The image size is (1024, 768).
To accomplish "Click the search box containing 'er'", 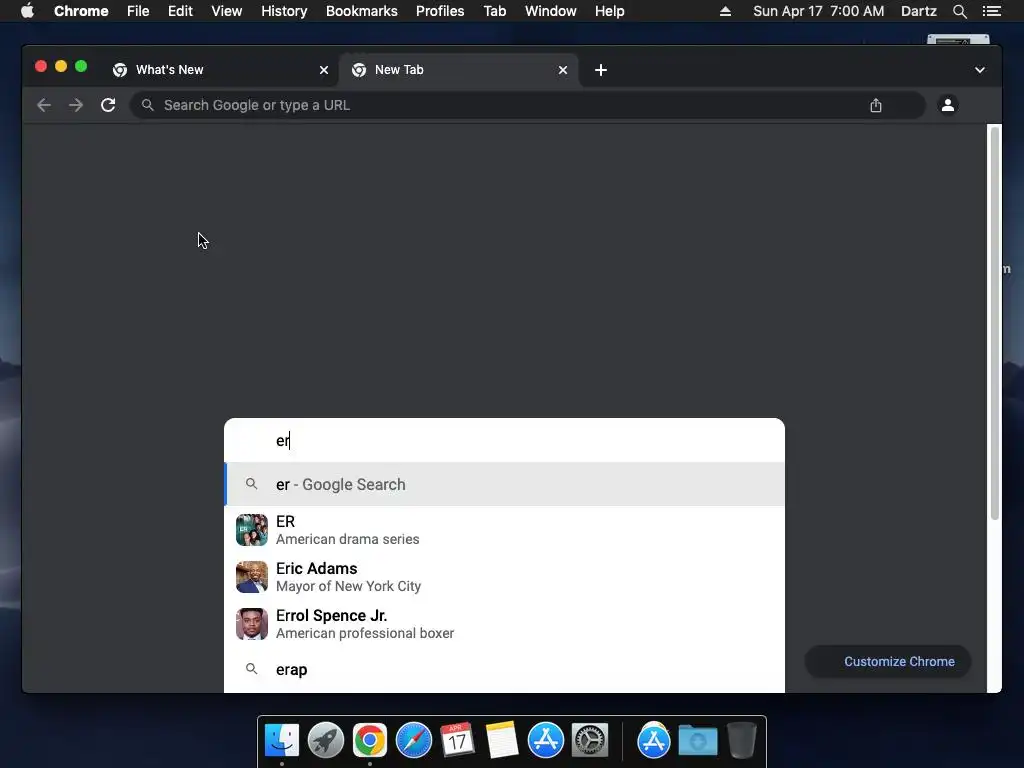I will pos(504,441).
